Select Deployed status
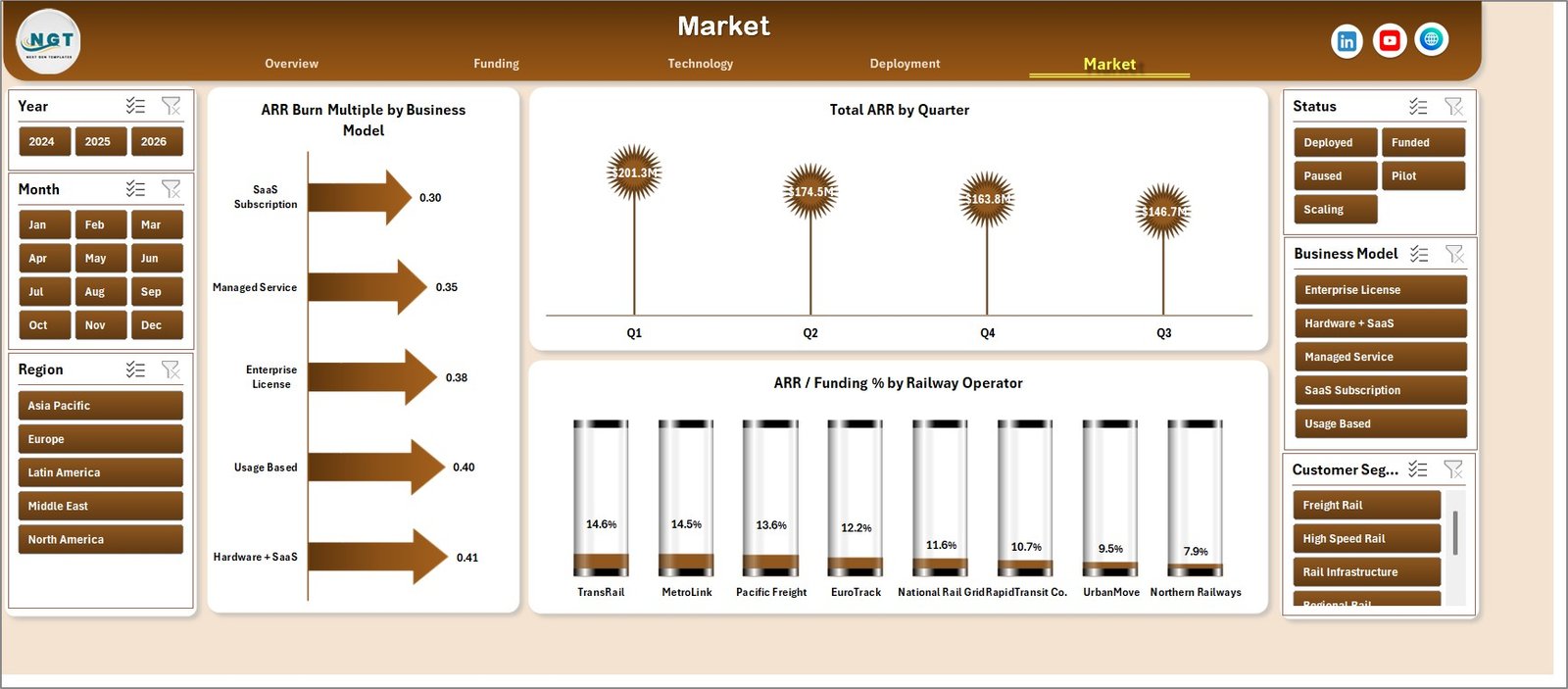Image resolution: width=1568 pixels, height=689 pixels. (1335, 142)
